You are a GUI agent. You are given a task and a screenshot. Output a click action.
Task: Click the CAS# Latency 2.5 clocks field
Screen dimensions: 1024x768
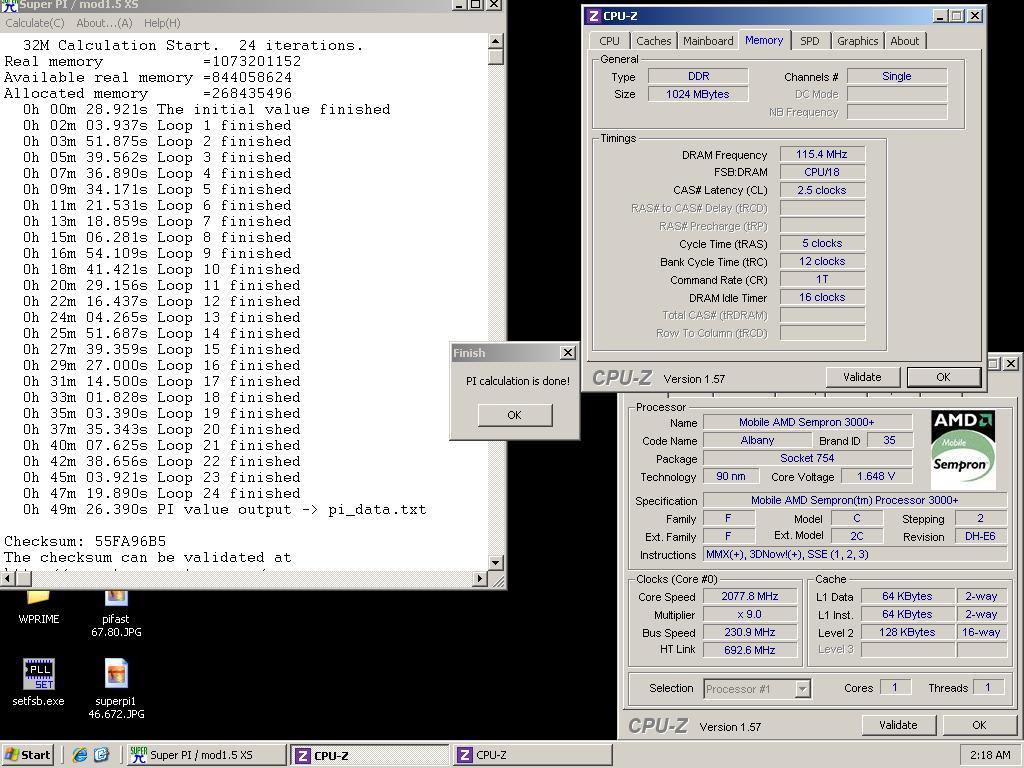click(x=822, y=190)
